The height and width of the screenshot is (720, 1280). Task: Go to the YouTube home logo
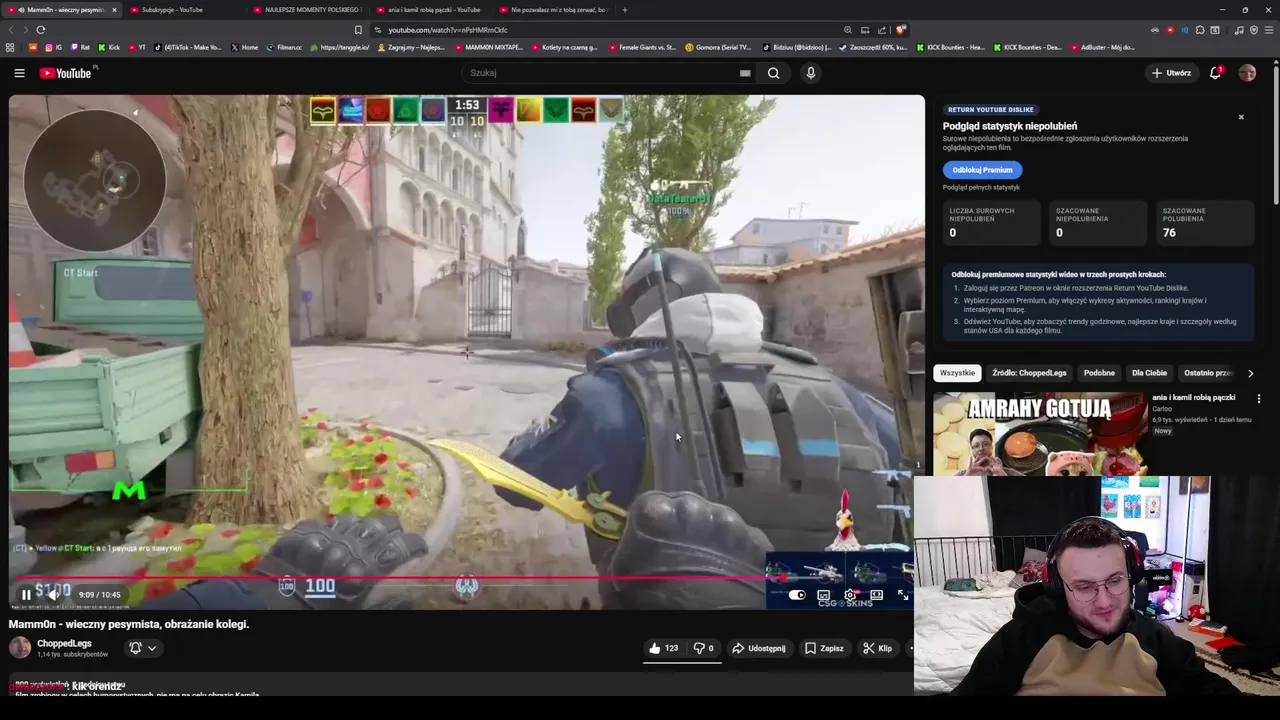click(65, 73)
